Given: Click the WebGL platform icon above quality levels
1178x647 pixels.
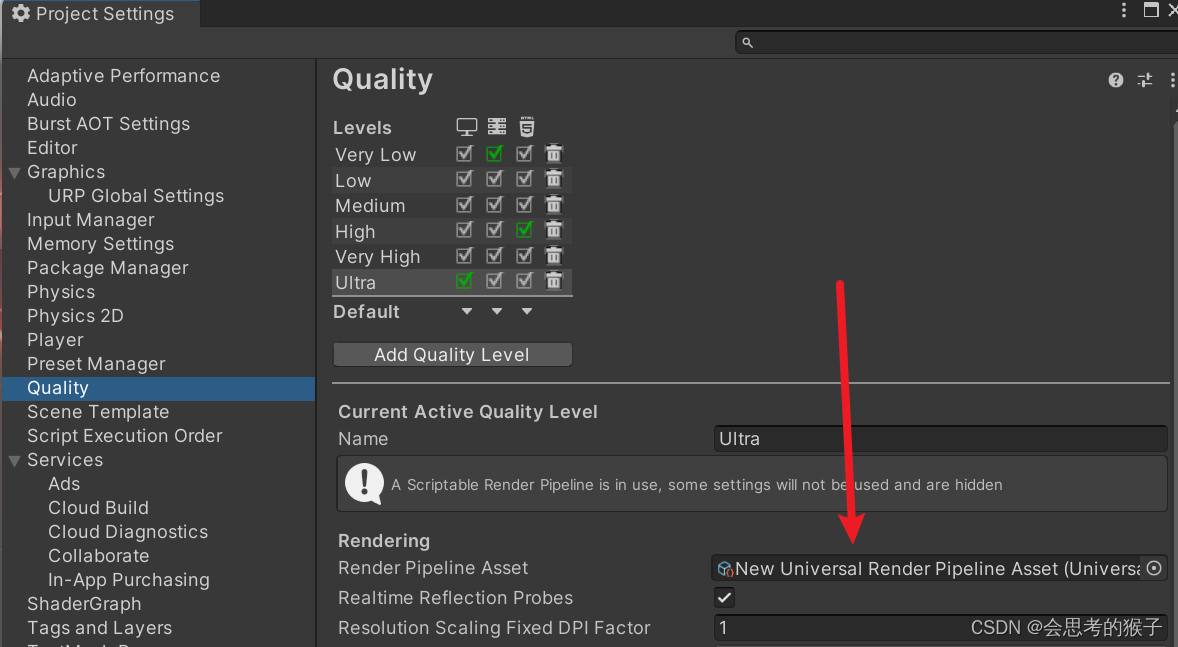Looking at the screenshot, I should 527,126.
